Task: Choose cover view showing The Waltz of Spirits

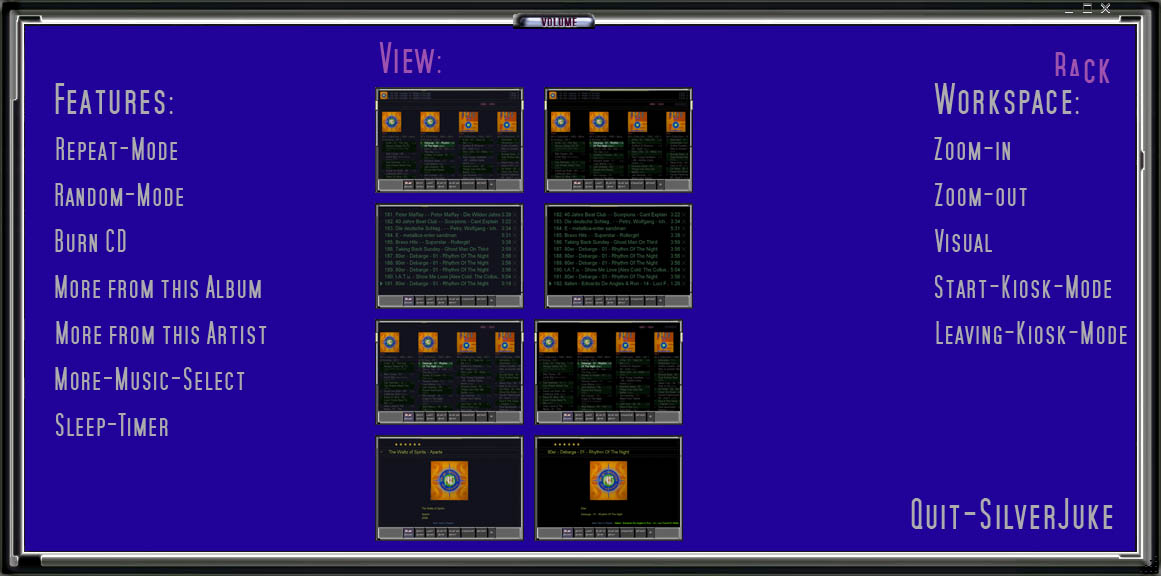Action: pos(449,488)
